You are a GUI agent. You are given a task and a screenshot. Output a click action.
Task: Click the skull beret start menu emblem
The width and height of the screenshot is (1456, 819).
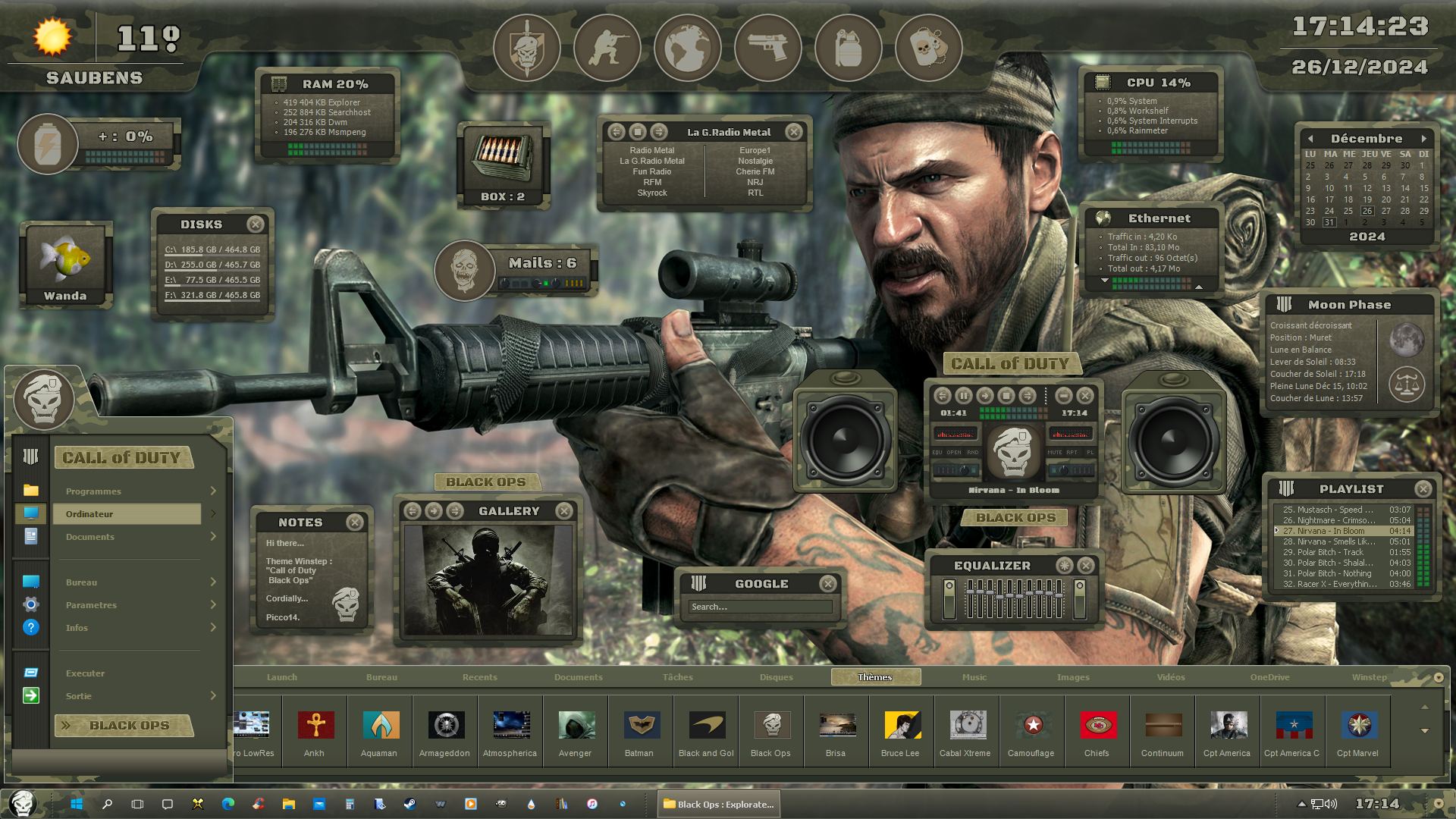43,398
